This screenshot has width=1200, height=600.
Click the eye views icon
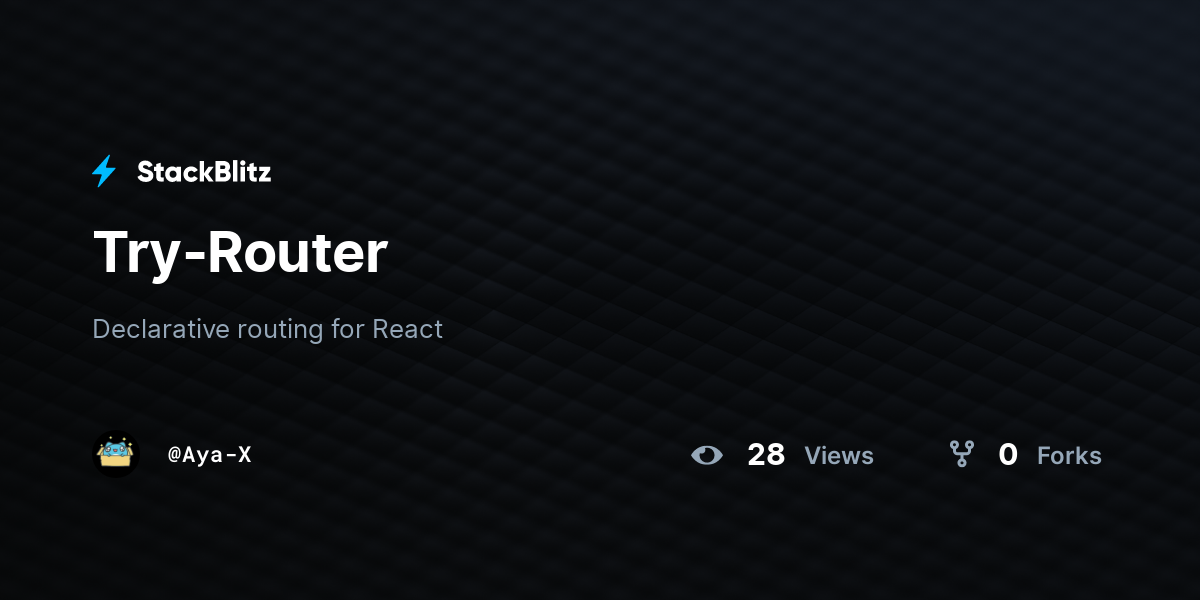(x=707, y=455)
